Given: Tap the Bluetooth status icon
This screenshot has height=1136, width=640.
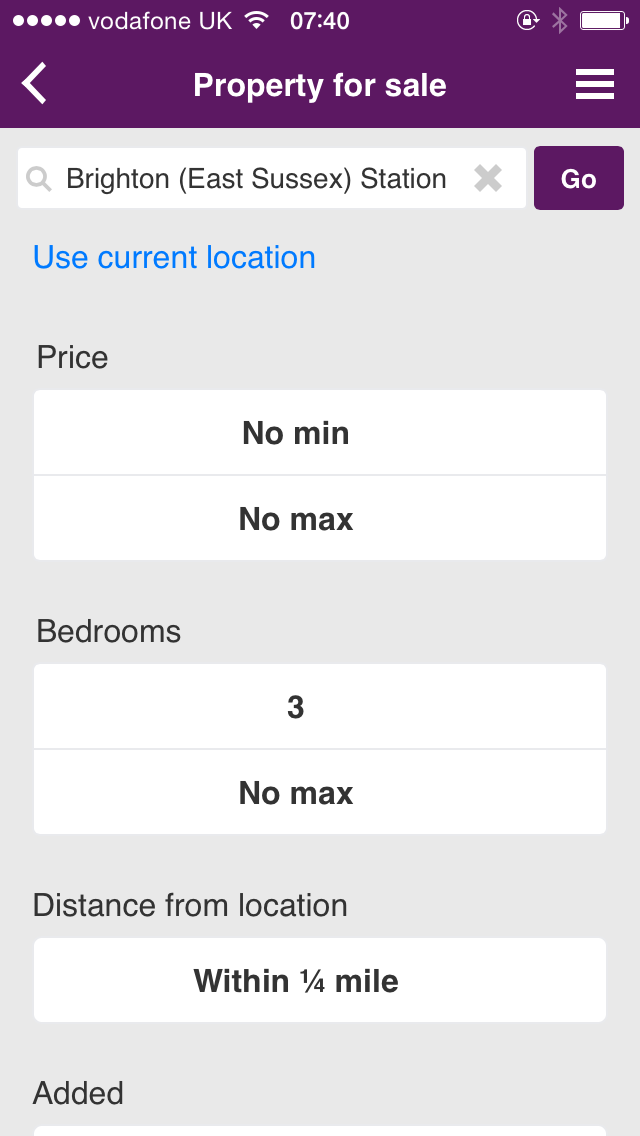Looking at the screenshot, I should (560, 20).
